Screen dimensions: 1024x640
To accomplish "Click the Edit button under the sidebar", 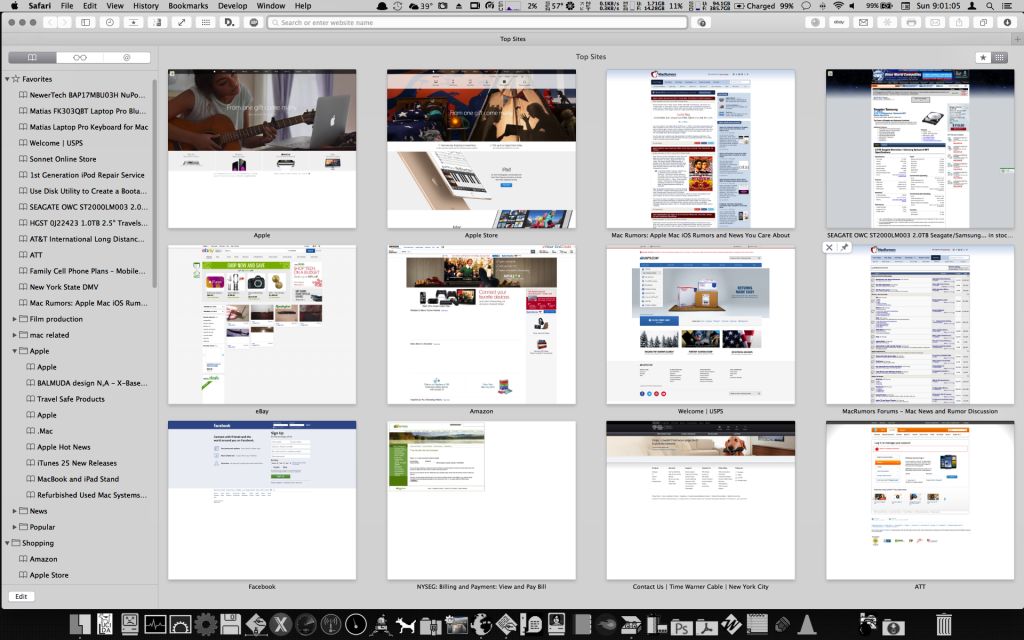I will (x=22, y=596).
